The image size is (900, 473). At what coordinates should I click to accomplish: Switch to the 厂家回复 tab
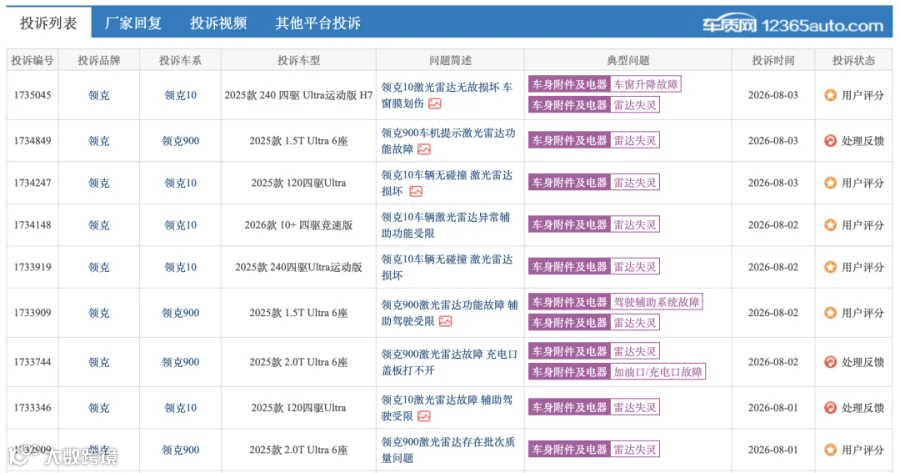pyautogui.click(x=133, y=23)
